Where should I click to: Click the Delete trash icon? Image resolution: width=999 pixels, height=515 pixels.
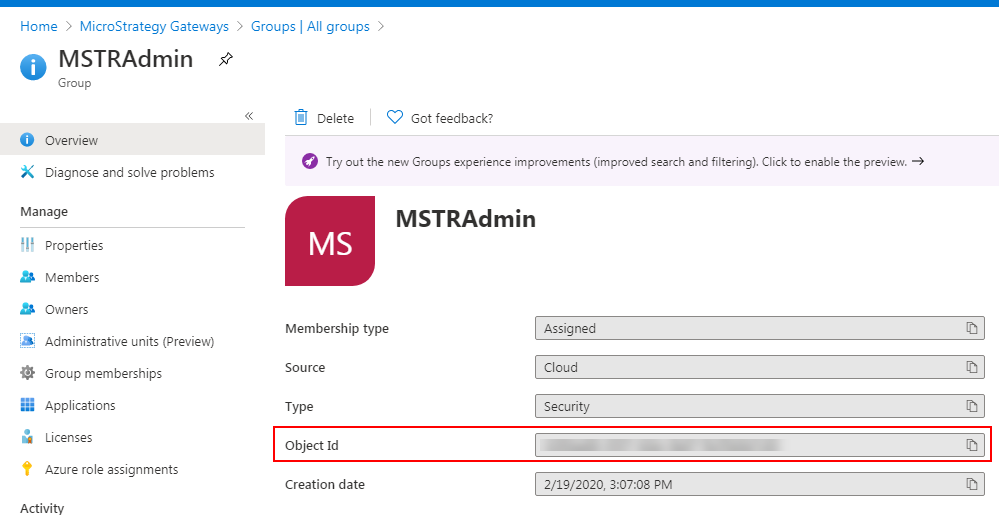(301, 118)
